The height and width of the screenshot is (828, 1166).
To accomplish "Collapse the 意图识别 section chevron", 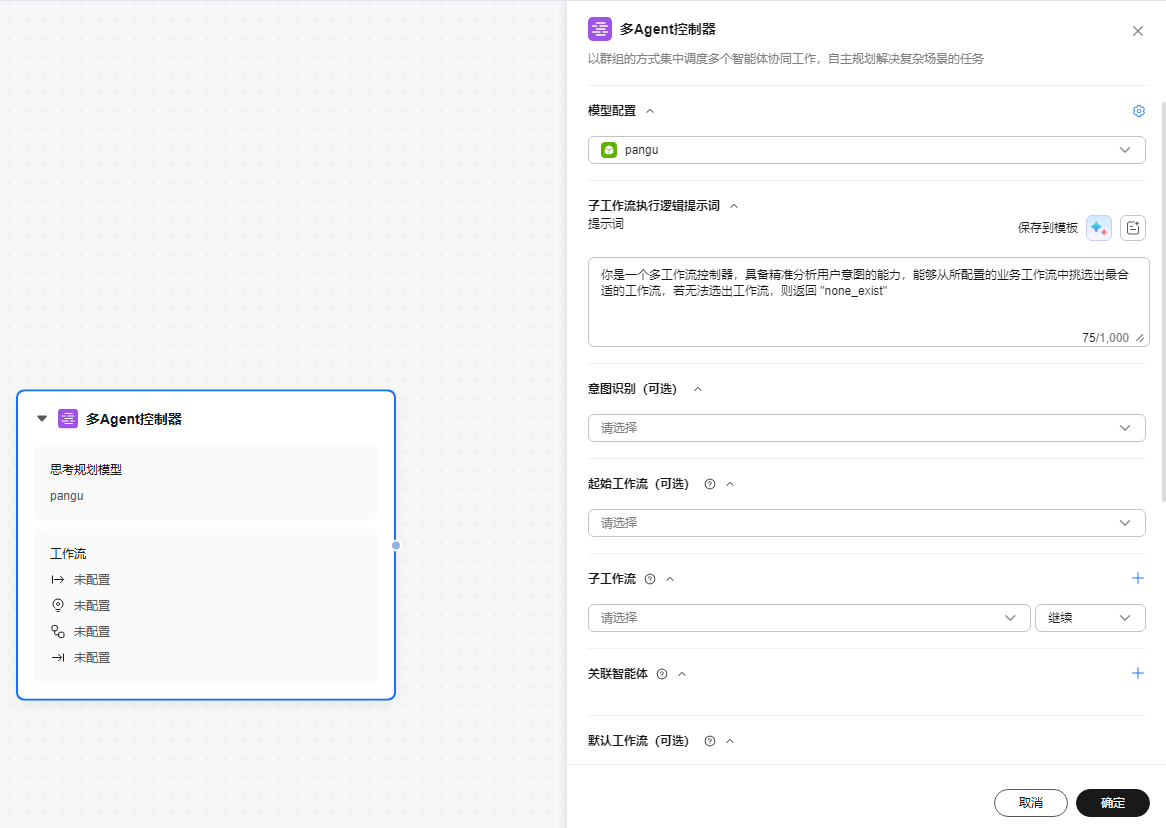I will tap(698, 389).
